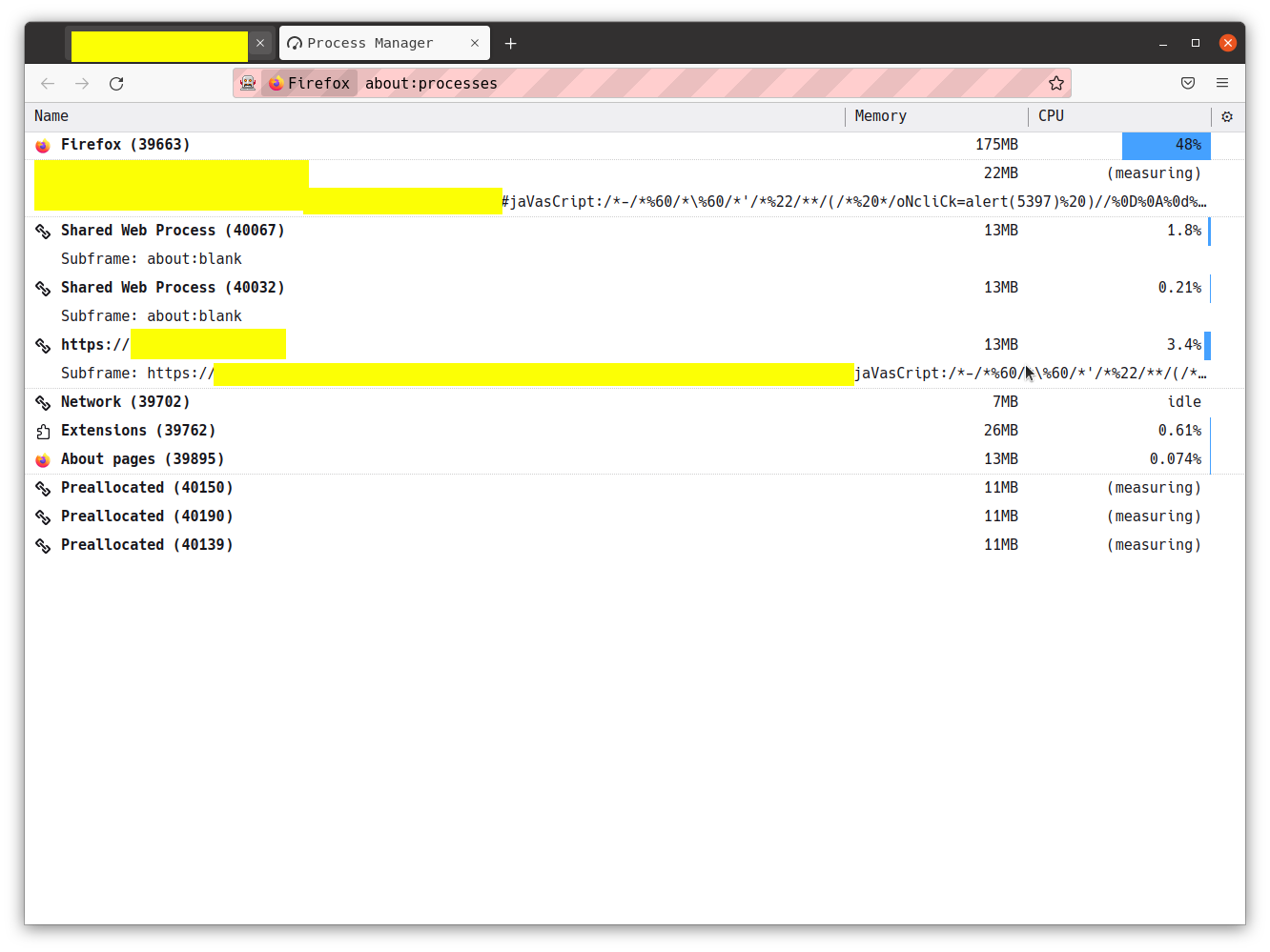1270x952 pixels.
Task: Click the link icon beside Shared Web Process 40032
Action: point(42,288)
